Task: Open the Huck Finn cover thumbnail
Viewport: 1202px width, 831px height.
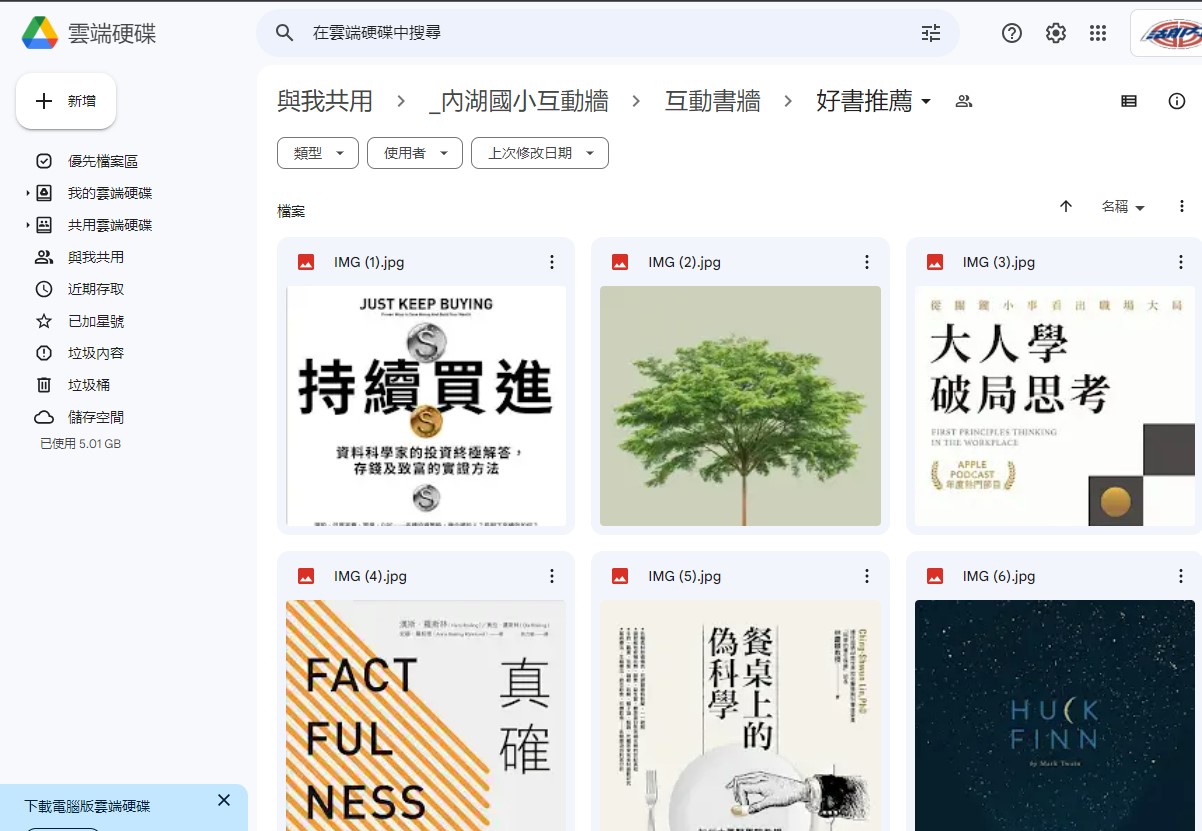Action: pyautogui.click(x=1055, y=715)
